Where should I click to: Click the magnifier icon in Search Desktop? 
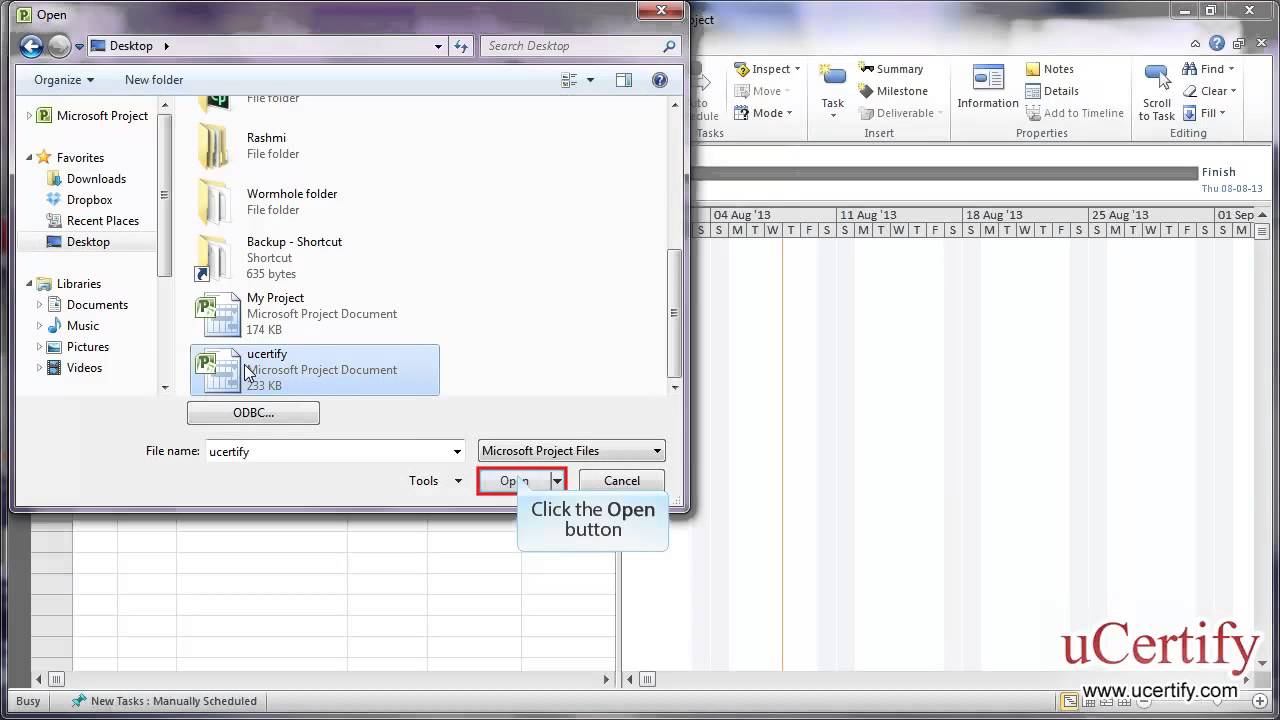pos(670,46)
